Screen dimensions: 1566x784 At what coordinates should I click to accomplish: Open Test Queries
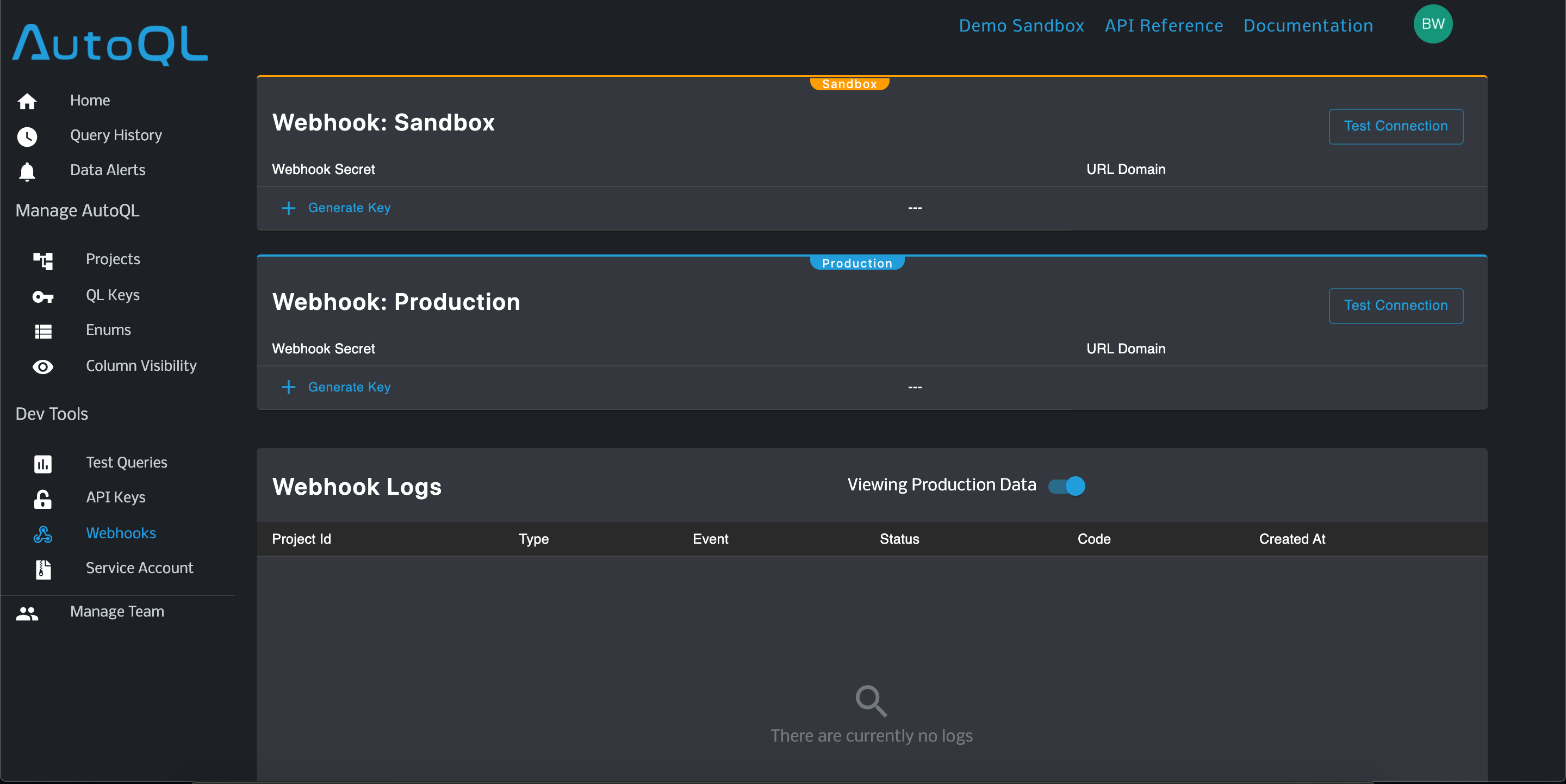coord(127,463)
